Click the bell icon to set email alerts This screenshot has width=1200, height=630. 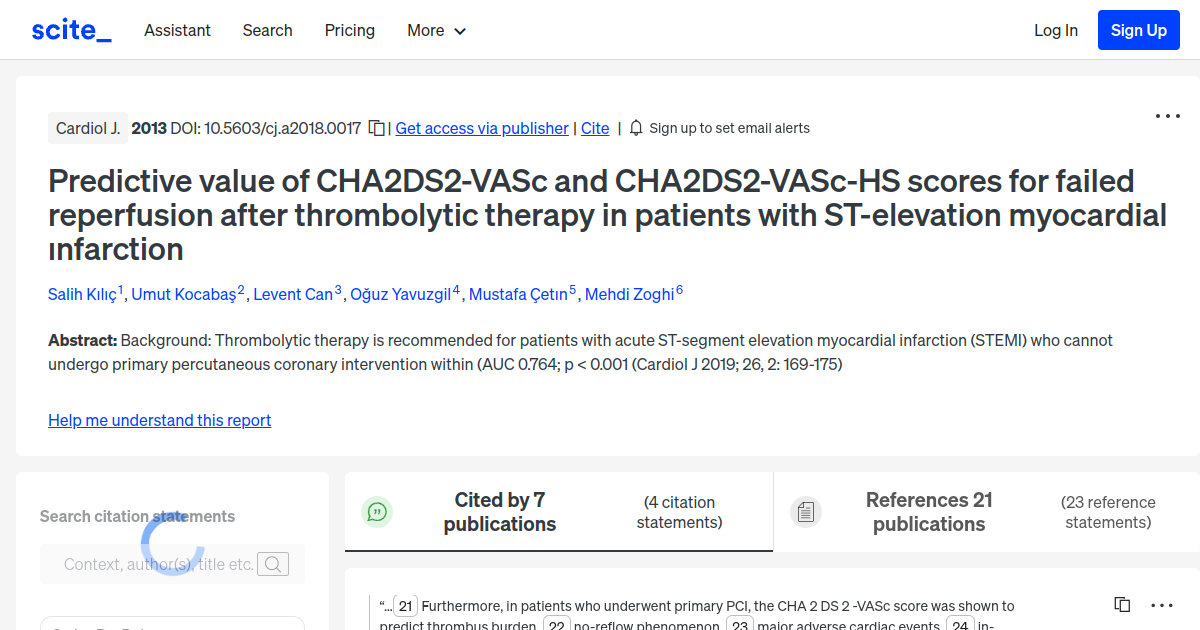tap(635, 127)
